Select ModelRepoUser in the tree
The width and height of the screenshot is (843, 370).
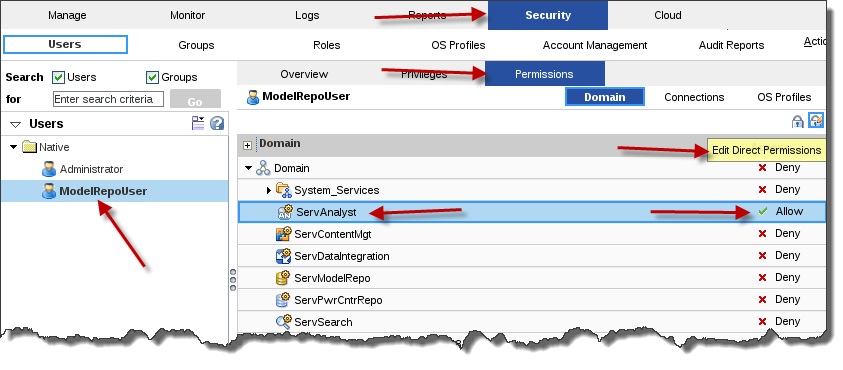point(103,191)
